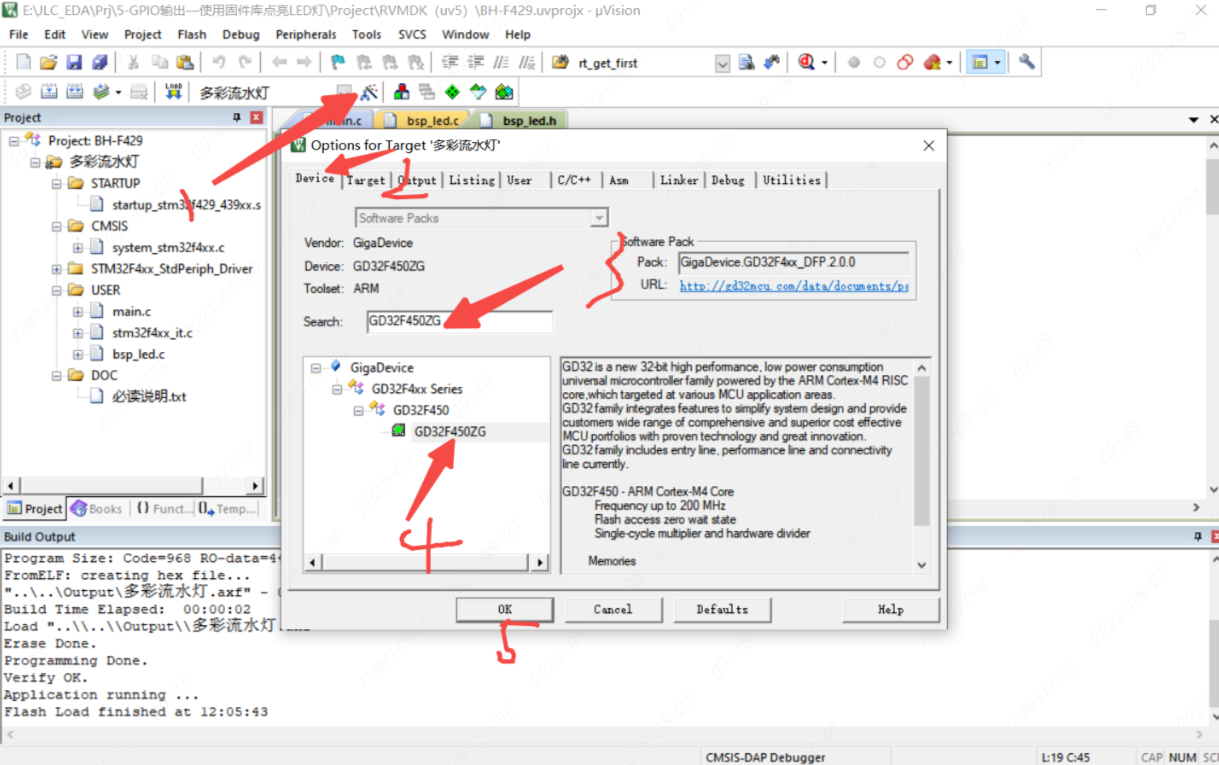Click the File Extensions colored blocks icon
This screenshot has width=1219, height=765.
coord(401,92)
